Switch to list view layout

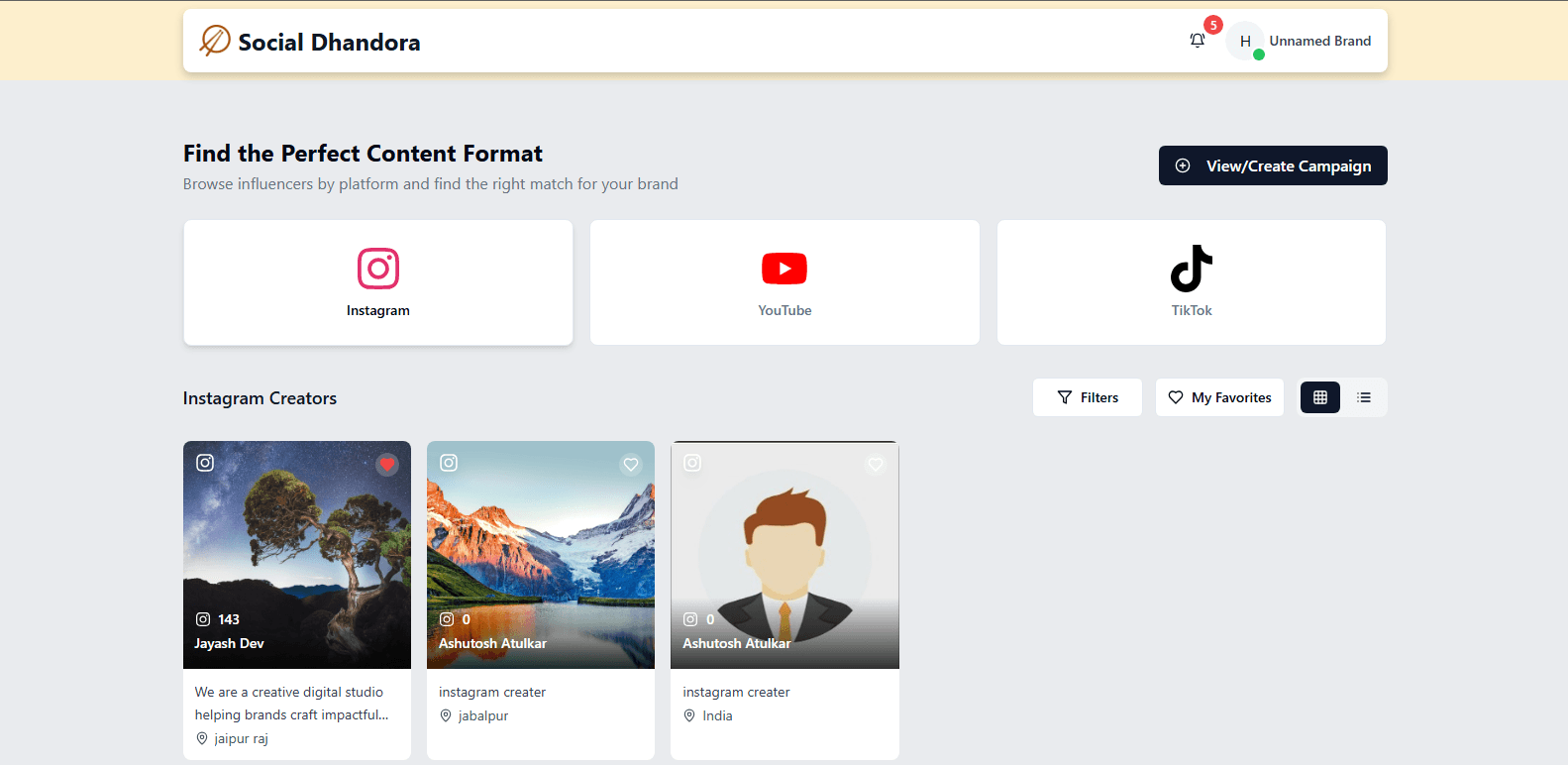[x=1363, y=397]
